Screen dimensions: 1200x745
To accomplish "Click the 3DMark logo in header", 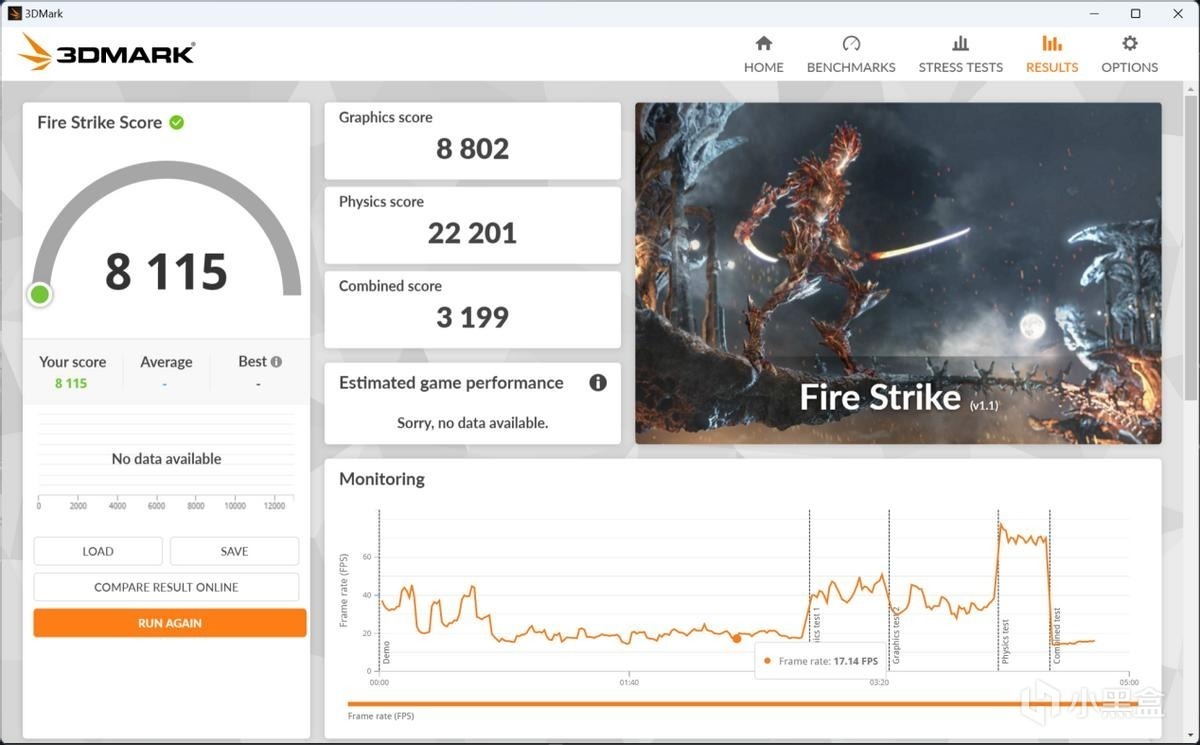I will pos(107,52).
